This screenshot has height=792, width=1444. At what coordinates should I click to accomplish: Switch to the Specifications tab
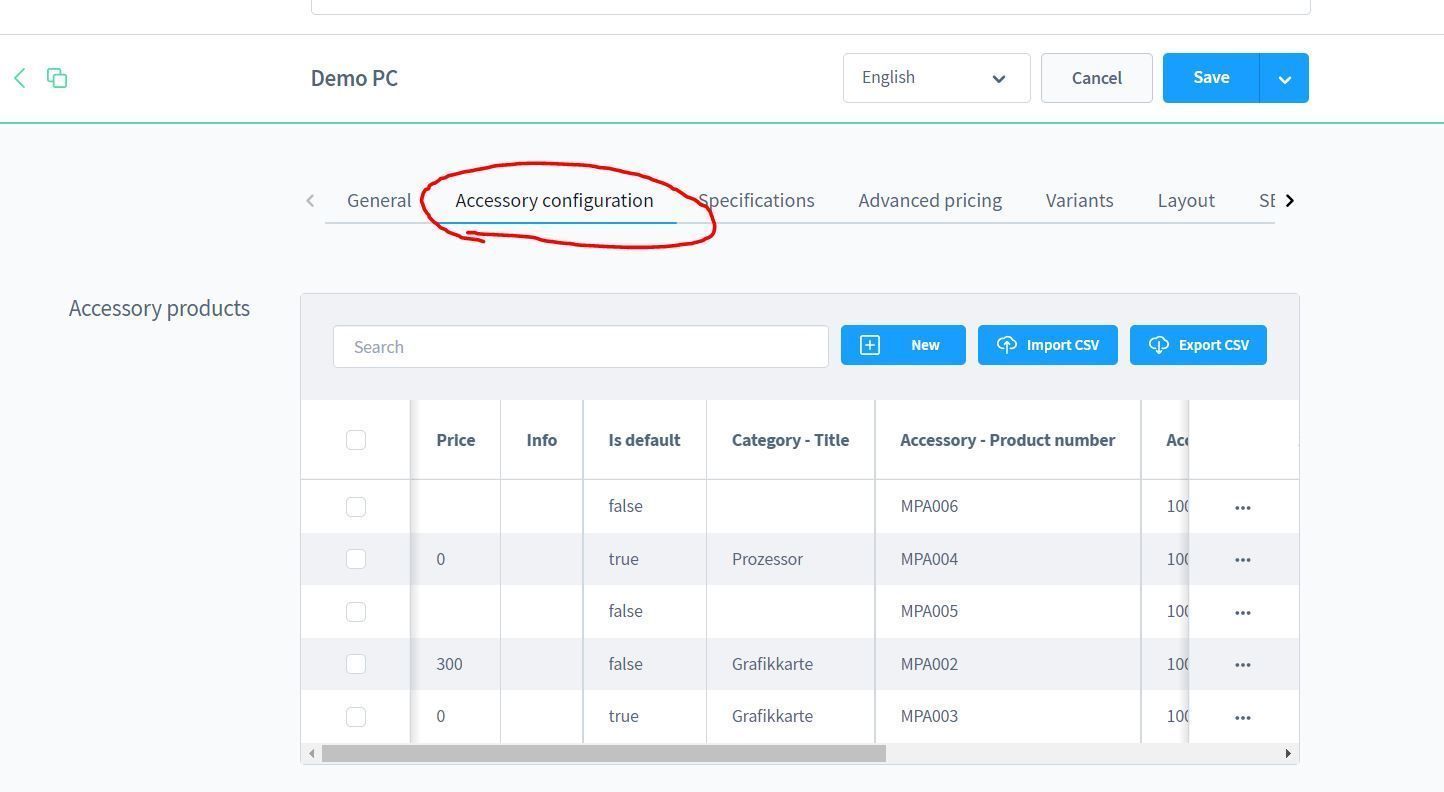click(757, 200)
